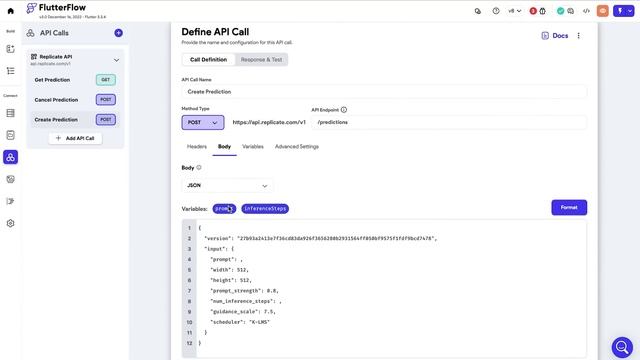Open the data types icon in sidebar
The height and width of the screenshot is (360, 640).
pyautogui.click(x=11, y=135)
